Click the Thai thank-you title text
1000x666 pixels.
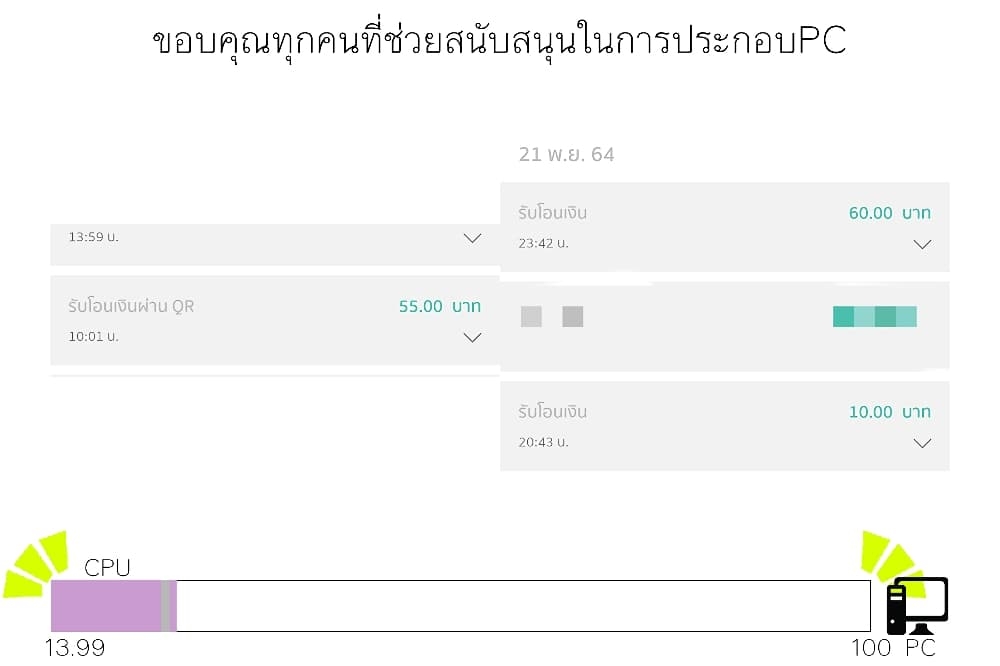point(499,41)
